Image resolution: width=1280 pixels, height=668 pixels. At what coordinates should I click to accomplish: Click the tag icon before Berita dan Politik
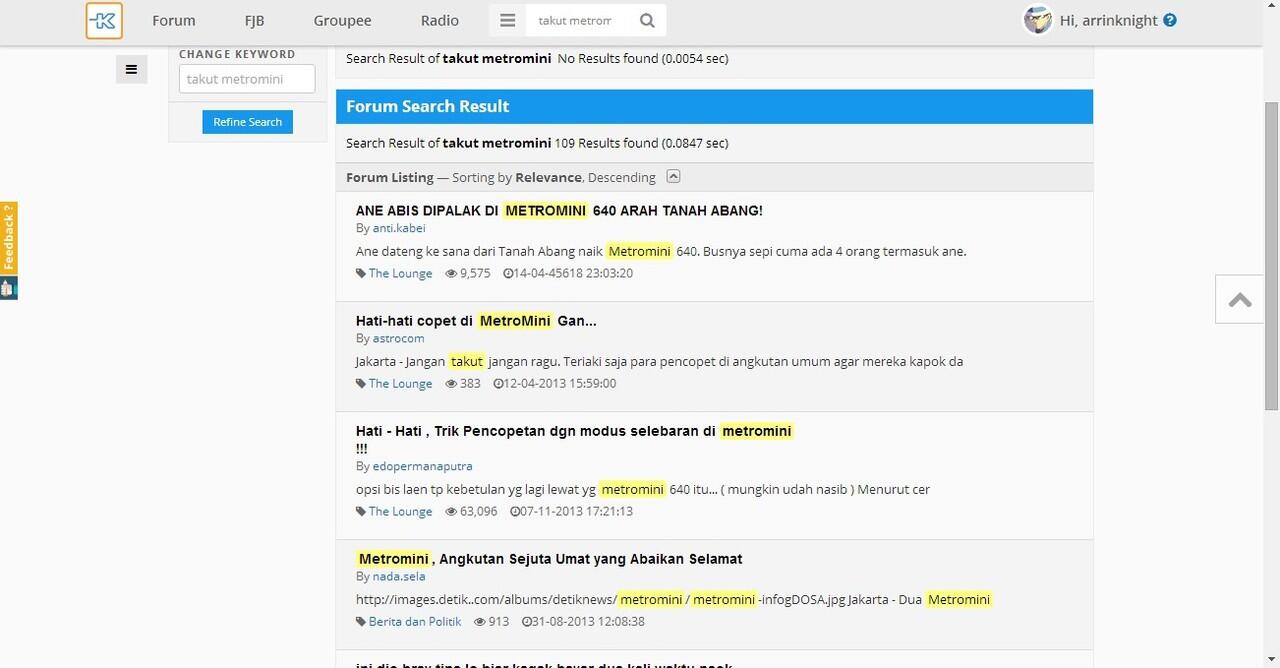click(x=361, y=621)
